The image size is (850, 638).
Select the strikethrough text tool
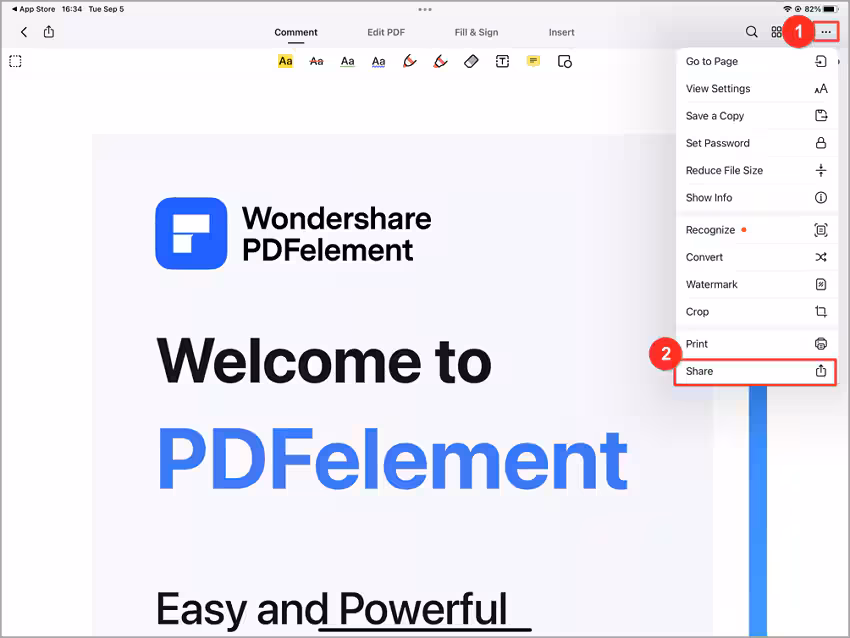click(316, 61)
